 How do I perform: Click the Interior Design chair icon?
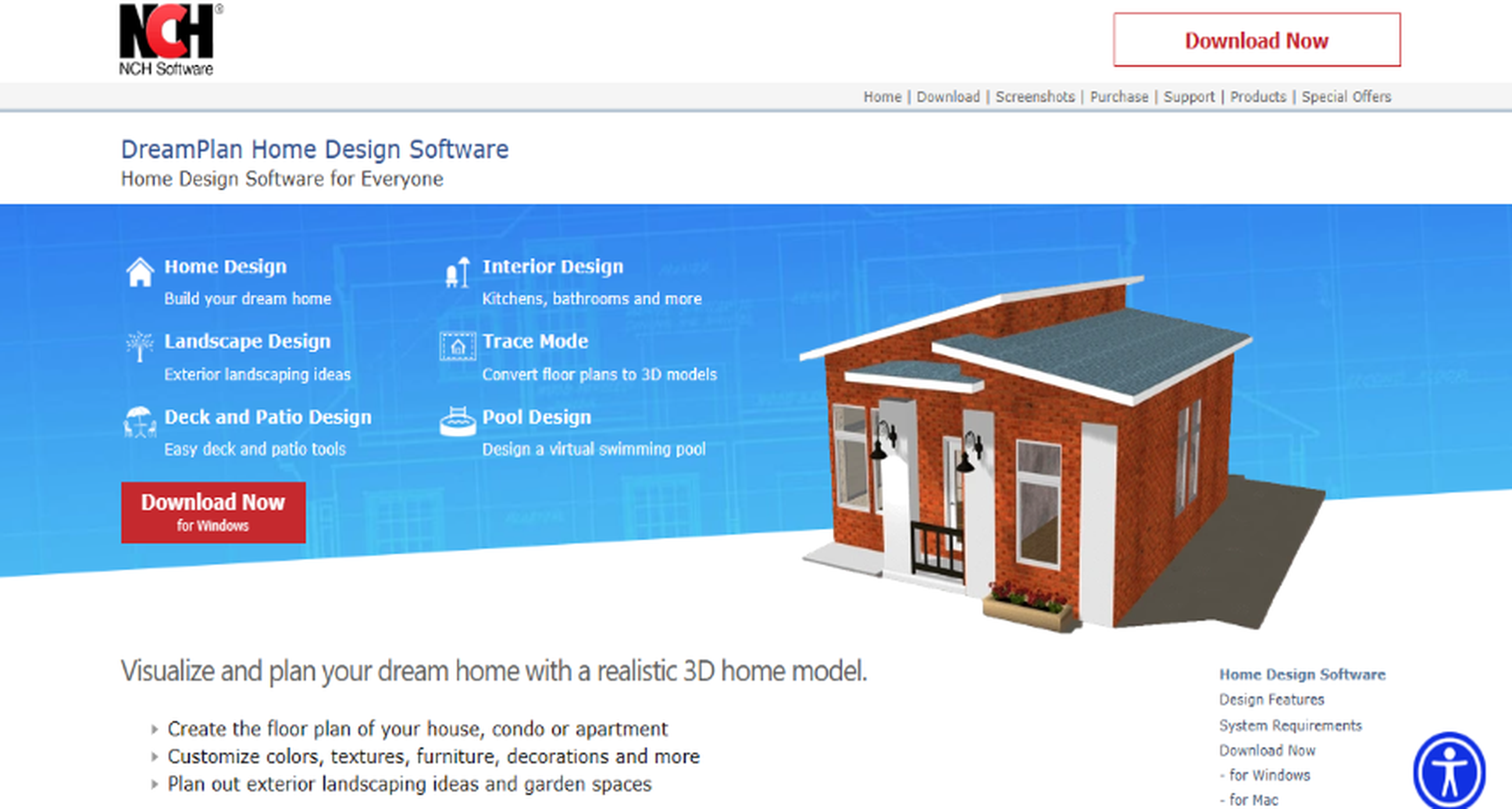point(458,272)
